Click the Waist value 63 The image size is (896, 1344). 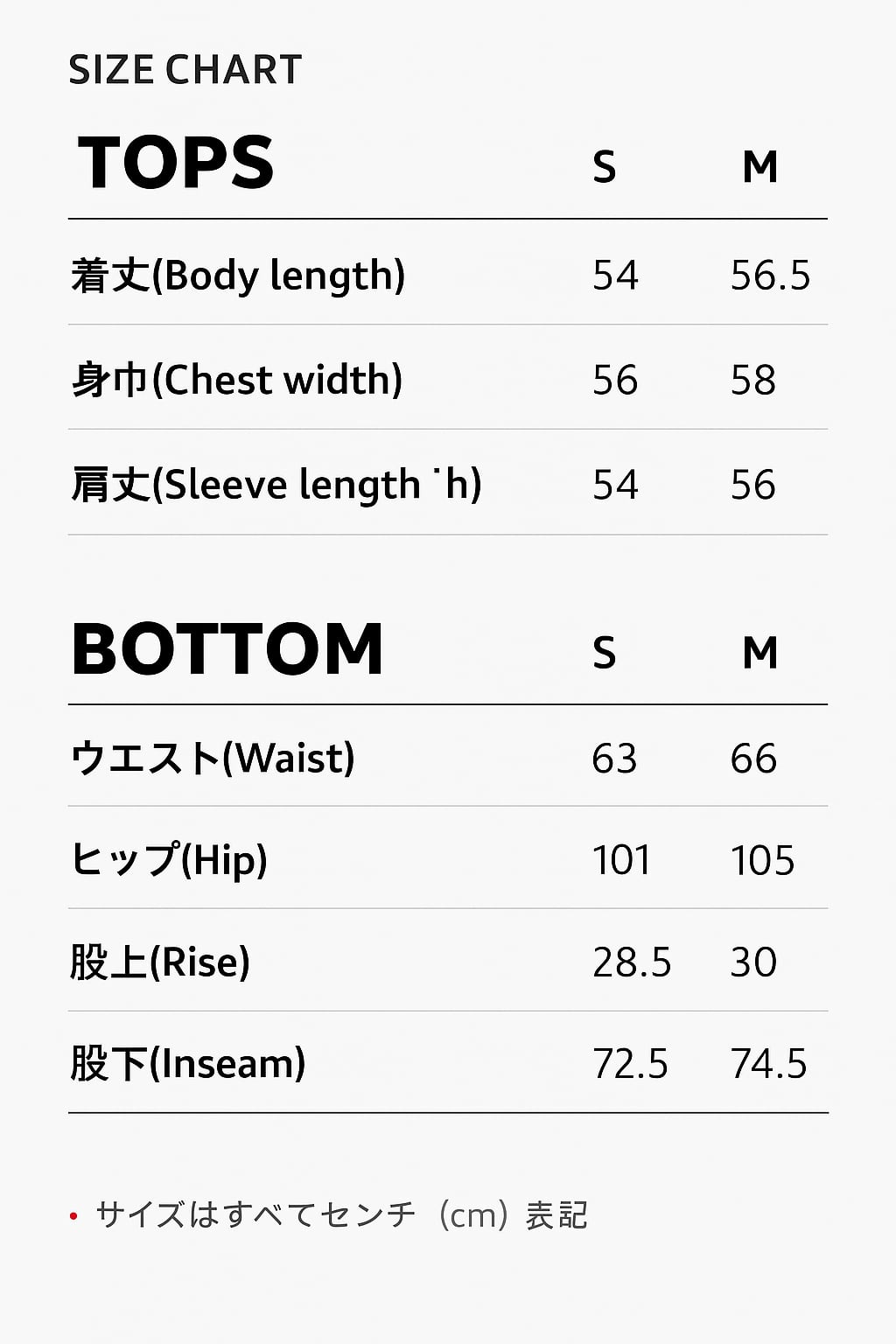614,758
